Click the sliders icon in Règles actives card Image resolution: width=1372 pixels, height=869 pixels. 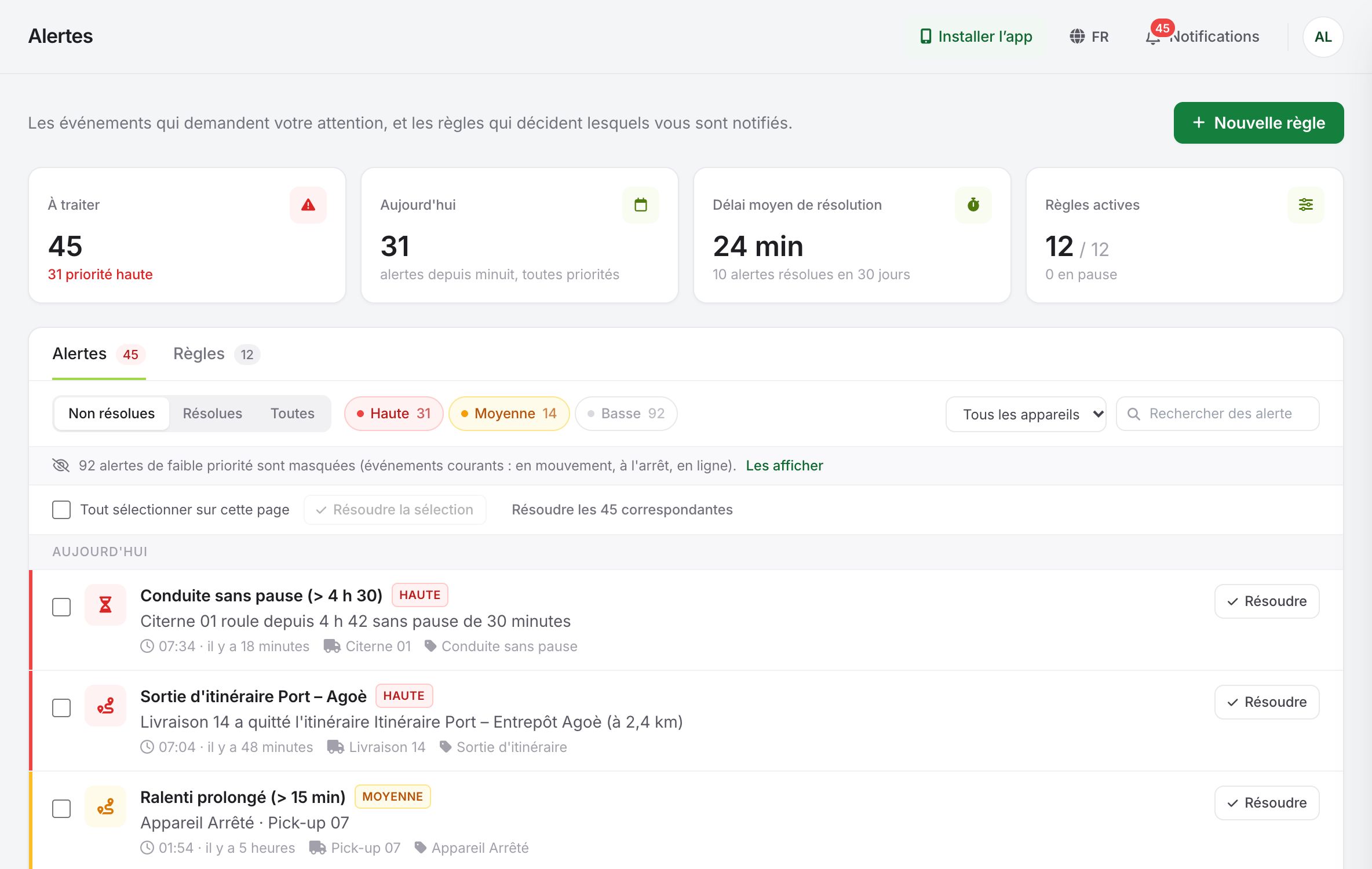[x=1306, y=205]
